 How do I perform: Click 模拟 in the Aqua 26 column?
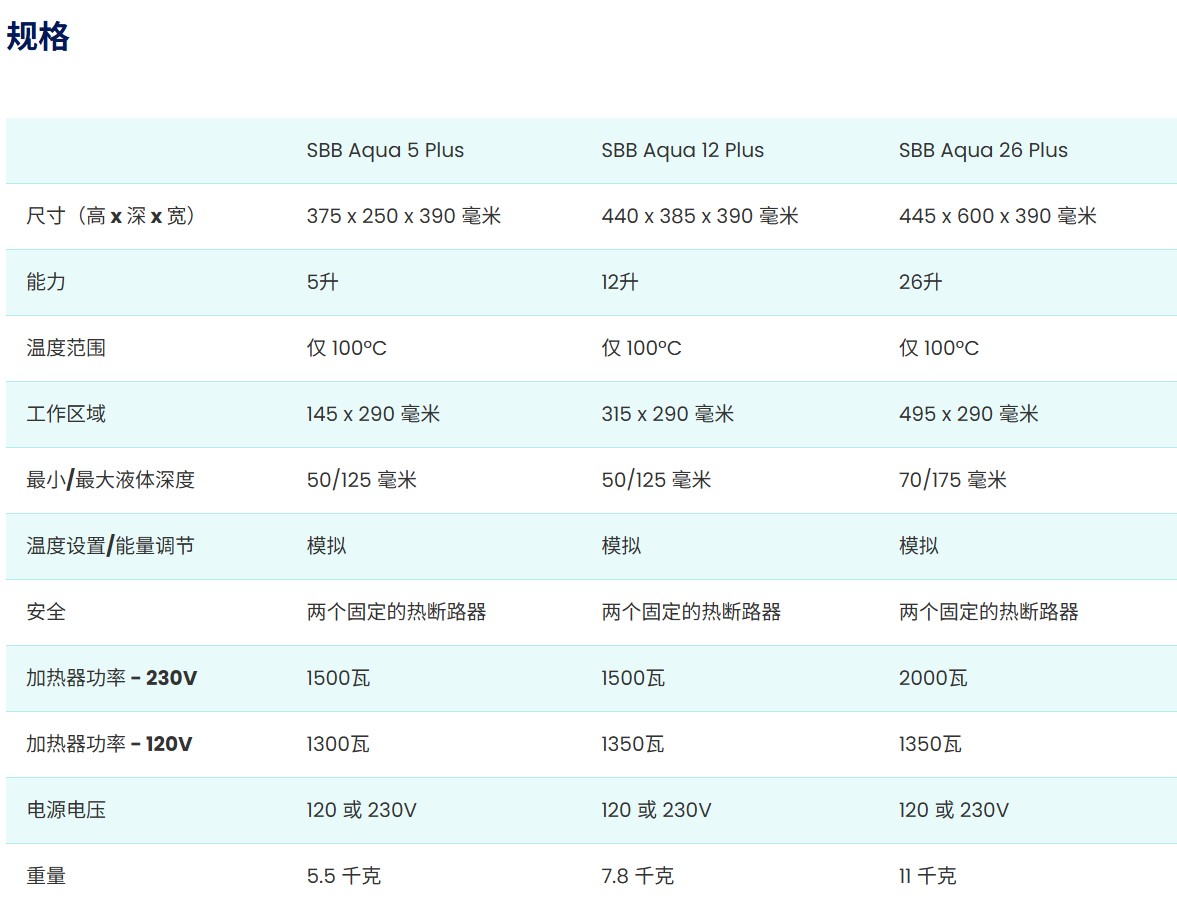[919, 546]
